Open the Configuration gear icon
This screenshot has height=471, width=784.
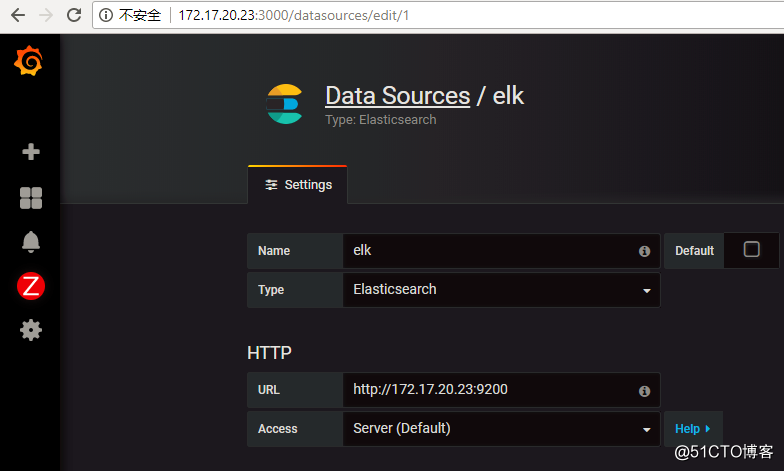(31, 330)
